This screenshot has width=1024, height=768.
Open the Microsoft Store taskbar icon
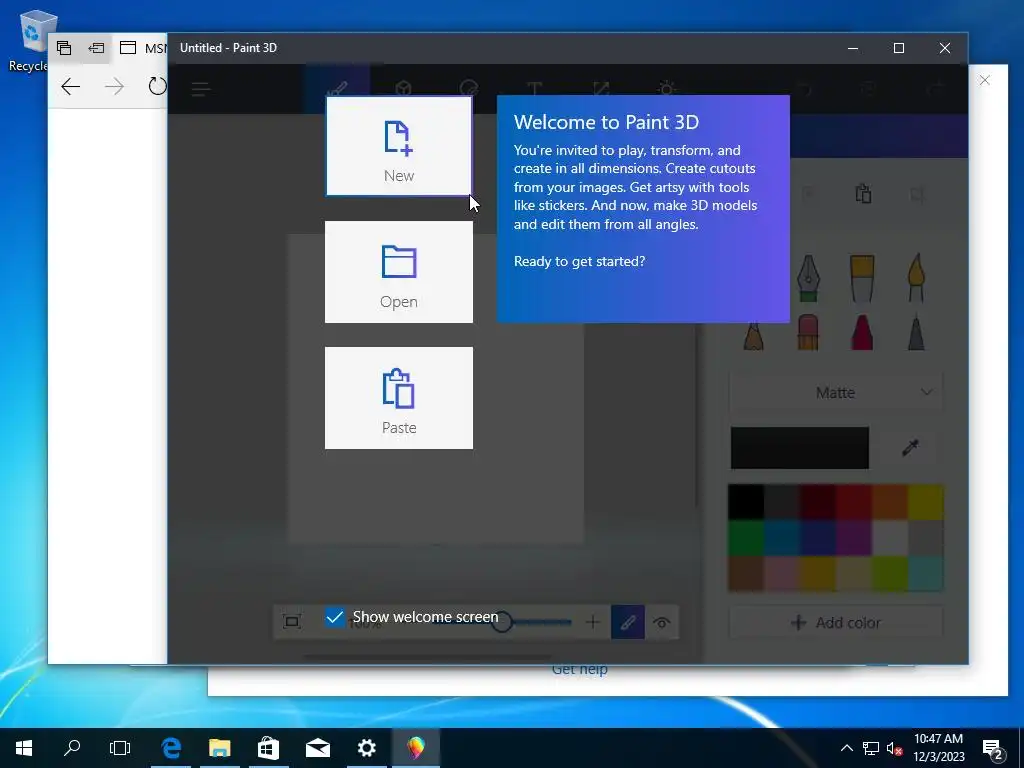[268, 748]
